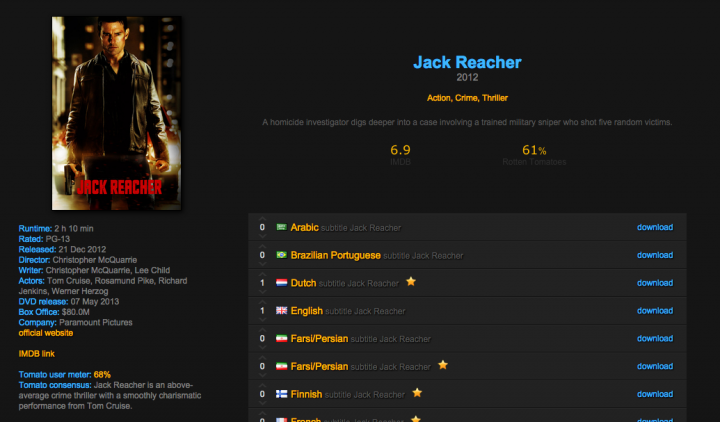The image size is (720, 422).
Task: Download the English subtitle
Action: pyautogui.click(x=655, y=310)
